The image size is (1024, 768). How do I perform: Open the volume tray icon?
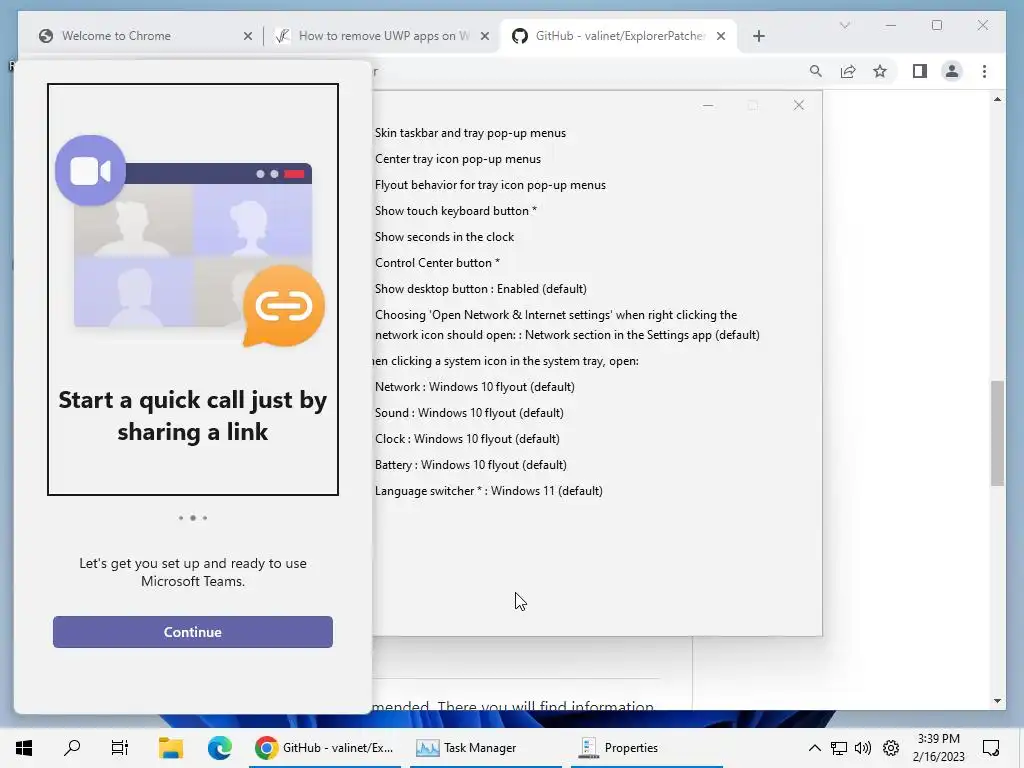[x=863, y=748]
